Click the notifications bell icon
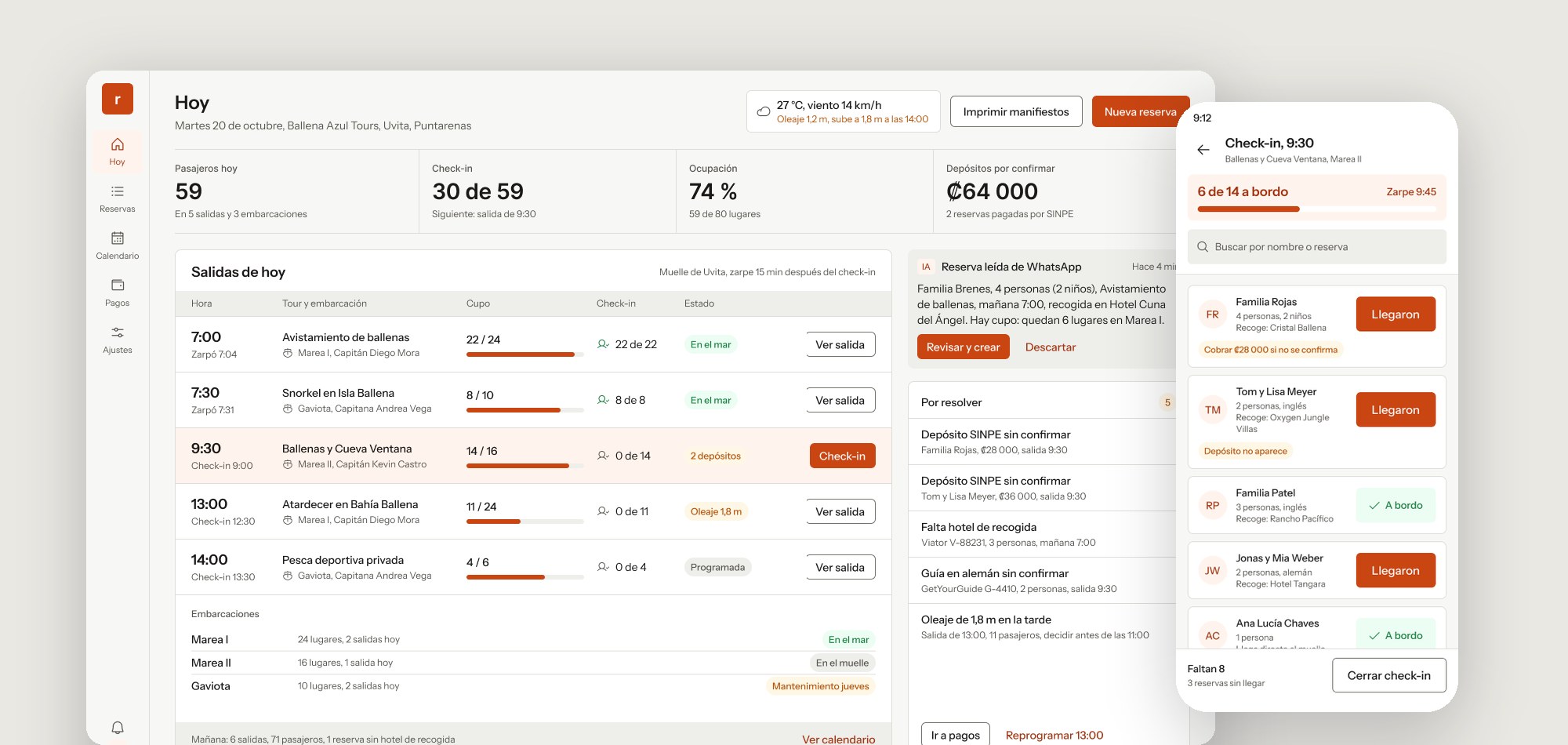 [118, 728]
